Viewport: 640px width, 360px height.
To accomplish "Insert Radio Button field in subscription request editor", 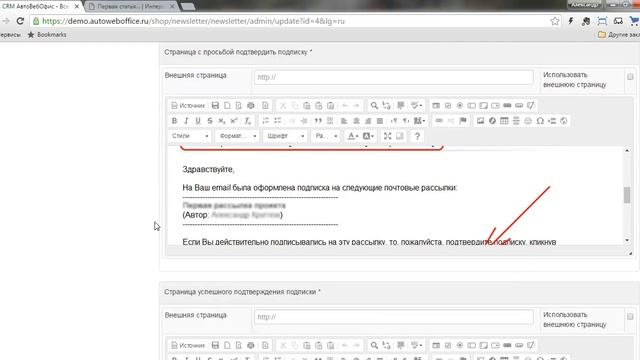I will point(460,106).
